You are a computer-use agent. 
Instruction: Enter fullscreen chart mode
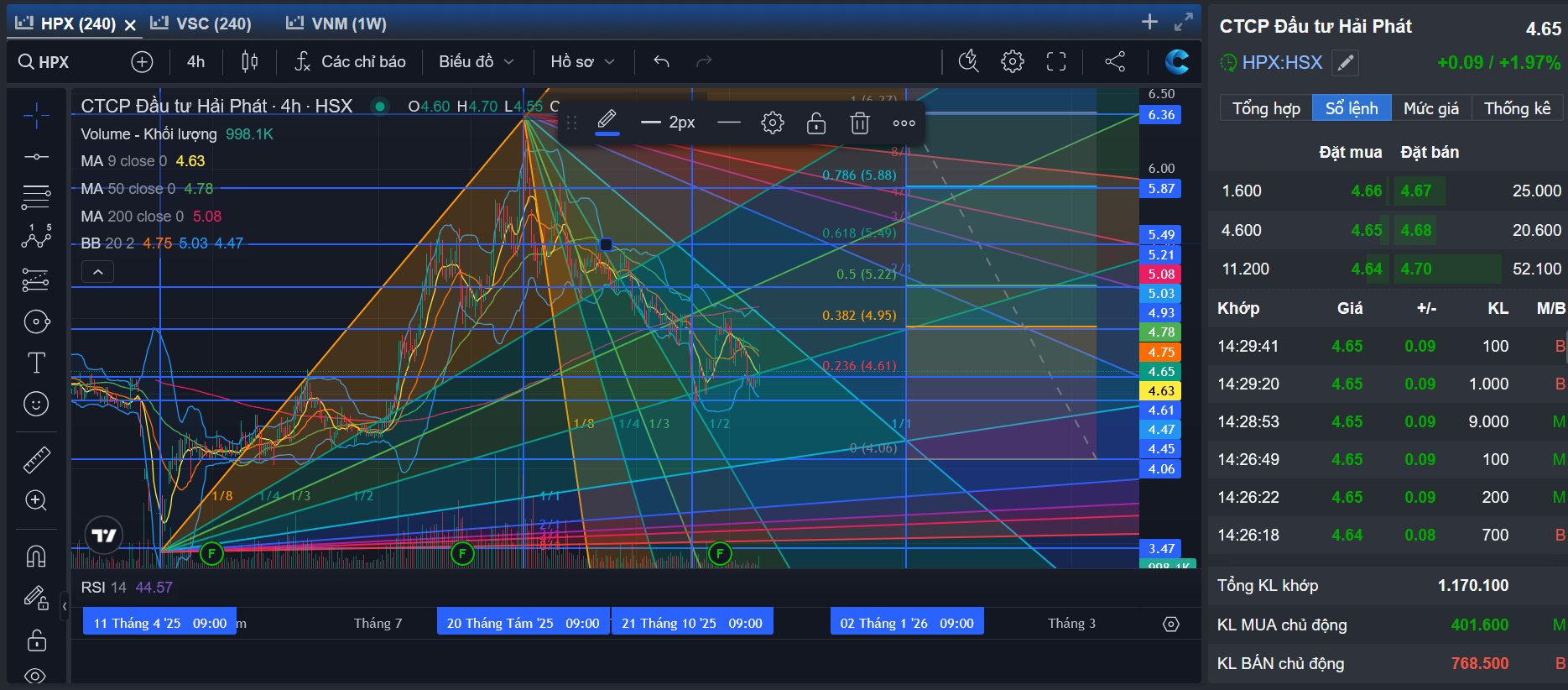coord(1056,61)
